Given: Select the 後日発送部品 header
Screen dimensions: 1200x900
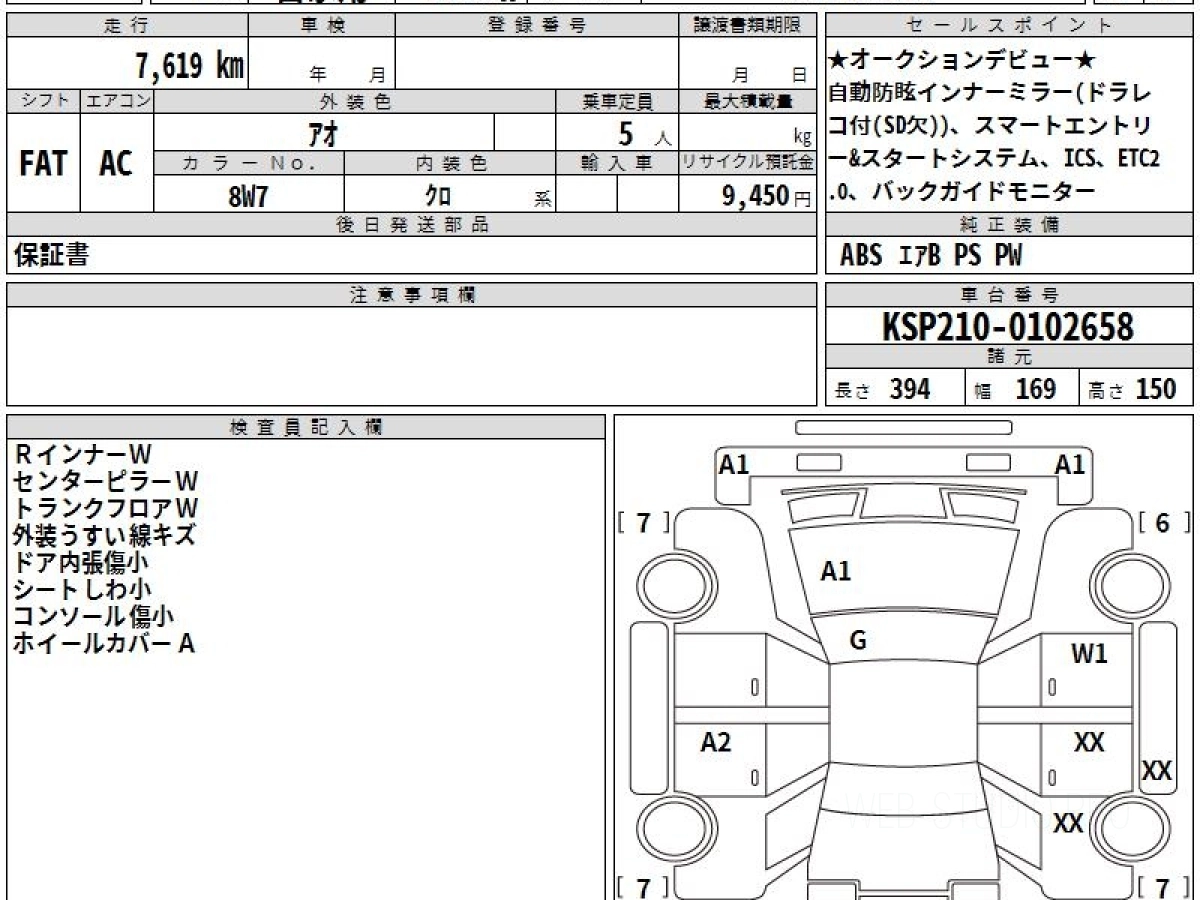Looking at the screenshot, I should pyautogui.click(x=411, y=225).
